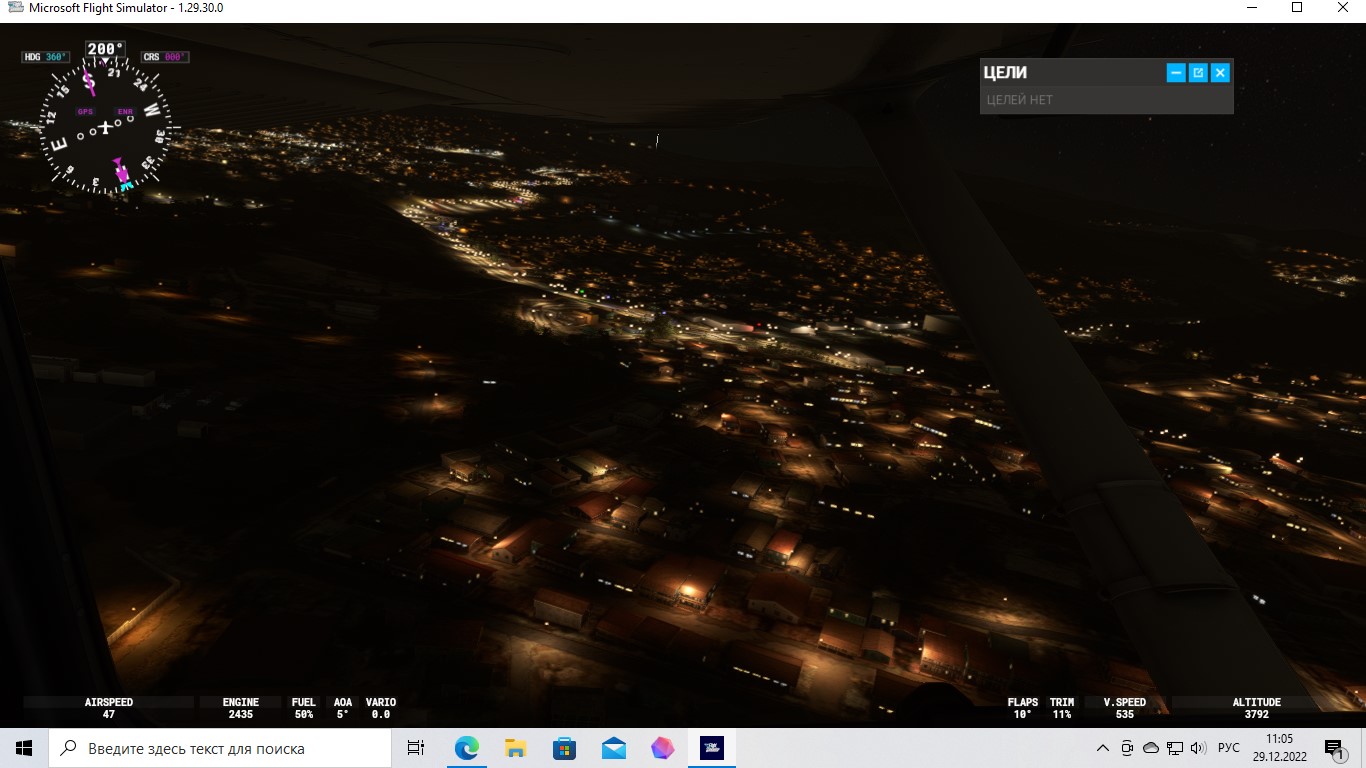Open the Mail app from taskbar
This screenshot has height=768, width=1366.
click(614, 748)
